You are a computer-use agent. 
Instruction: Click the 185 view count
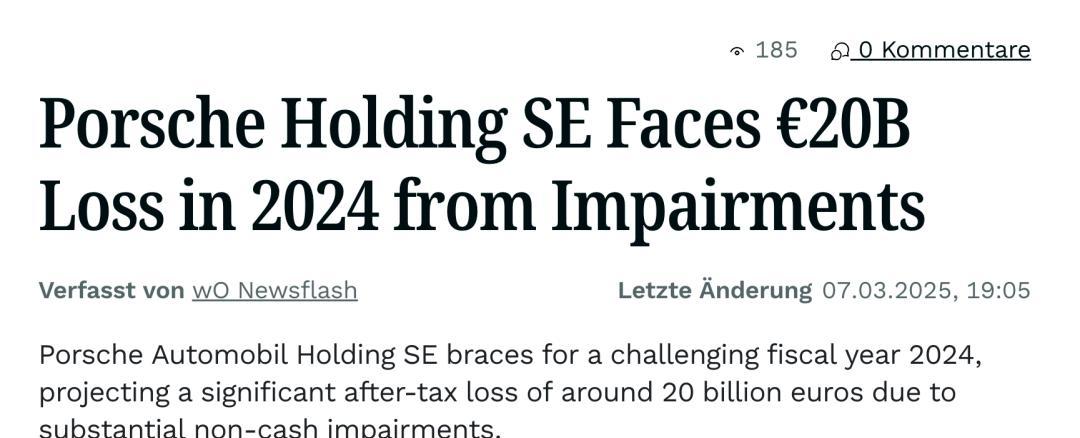click(x=776, y=50)
